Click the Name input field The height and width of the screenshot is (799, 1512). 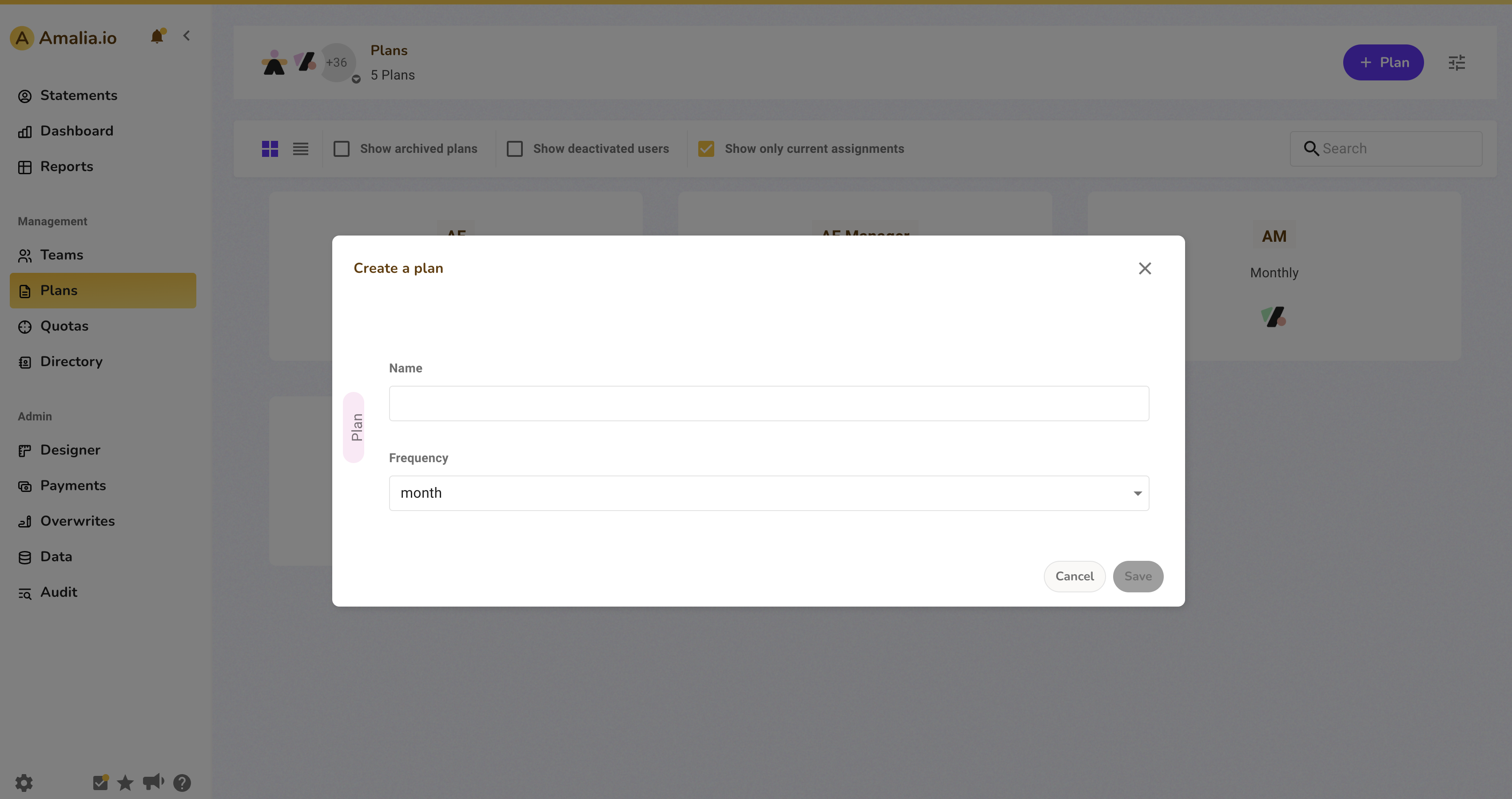point(769,403)
